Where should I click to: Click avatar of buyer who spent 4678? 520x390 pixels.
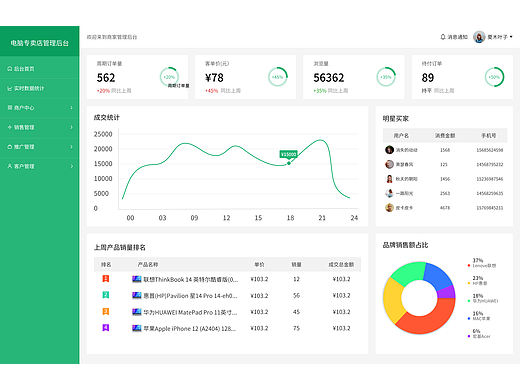pos(389,208)
